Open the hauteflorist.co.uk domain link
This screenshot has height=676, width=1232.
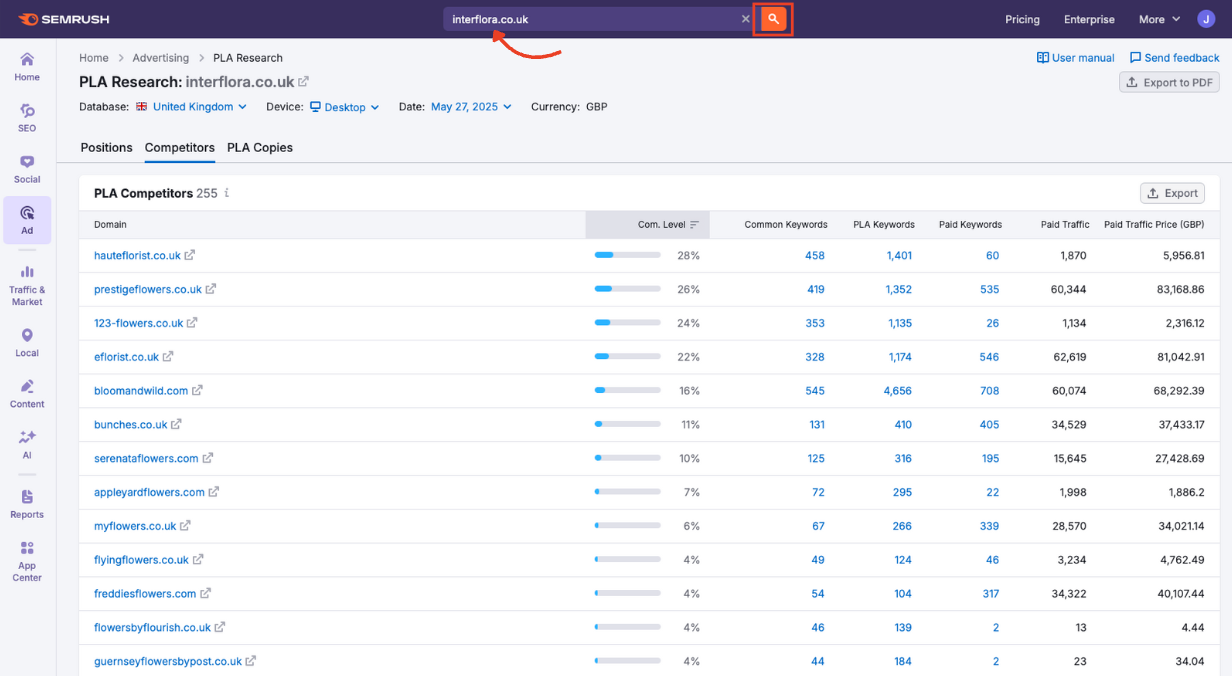[138, 255]
